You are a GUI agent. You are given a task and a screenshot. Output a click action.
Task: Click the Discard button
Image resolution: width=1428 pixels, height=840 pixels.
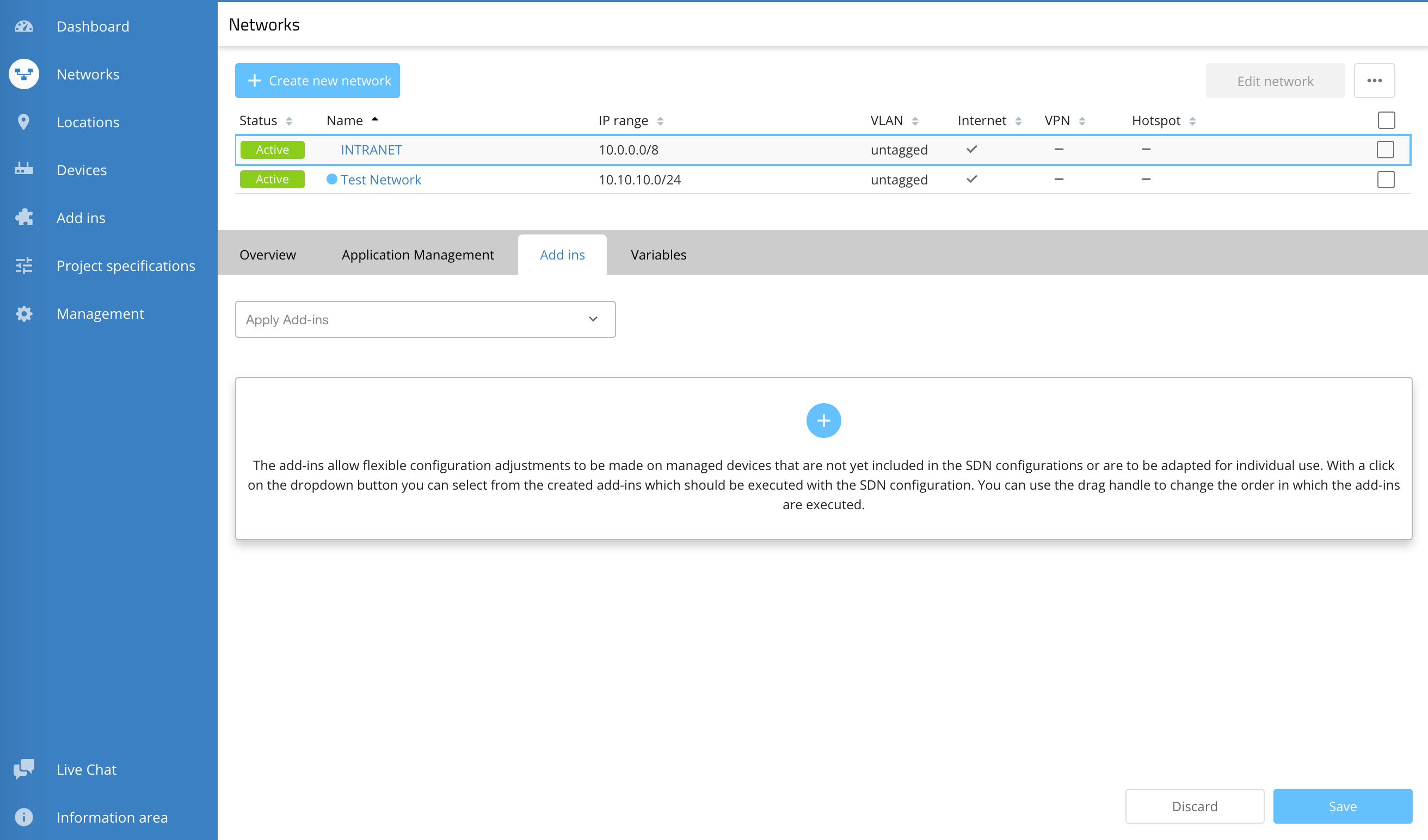pyautogui.click(x=1194, y=805)
